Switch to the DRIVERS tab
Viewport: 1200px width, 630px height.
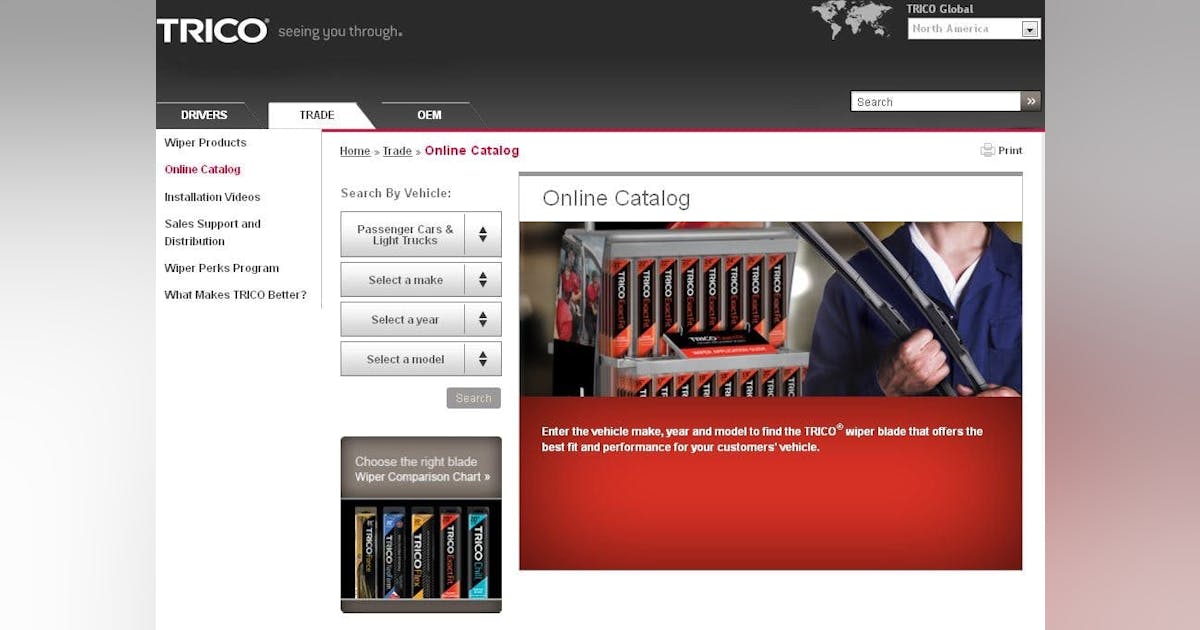click(204, 114)
